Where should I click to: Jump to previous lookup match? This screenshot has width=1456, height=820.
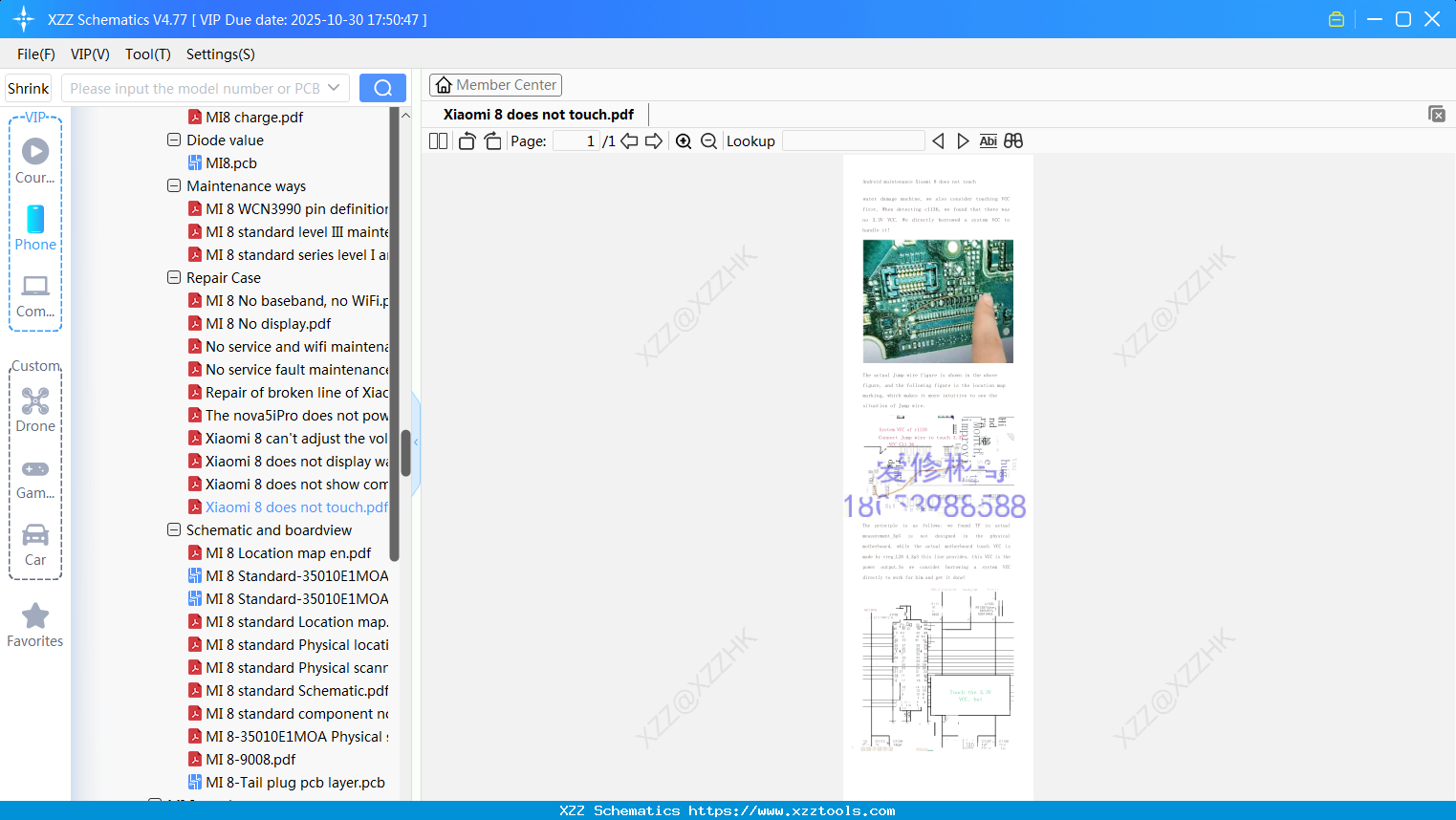938,141
